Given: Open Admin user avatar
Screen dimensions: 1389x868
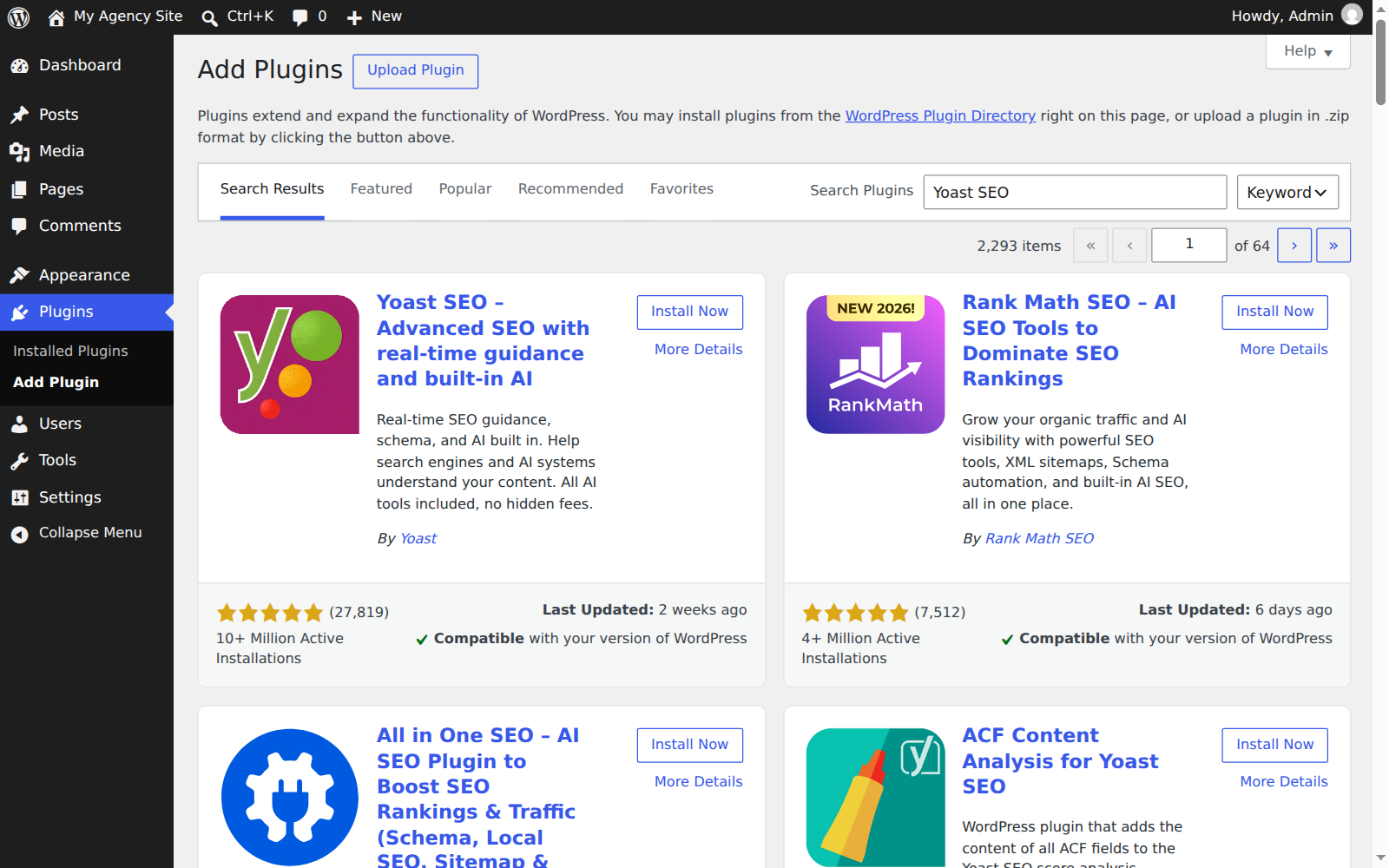Looking at the screenshot, I should point(1352,15).
